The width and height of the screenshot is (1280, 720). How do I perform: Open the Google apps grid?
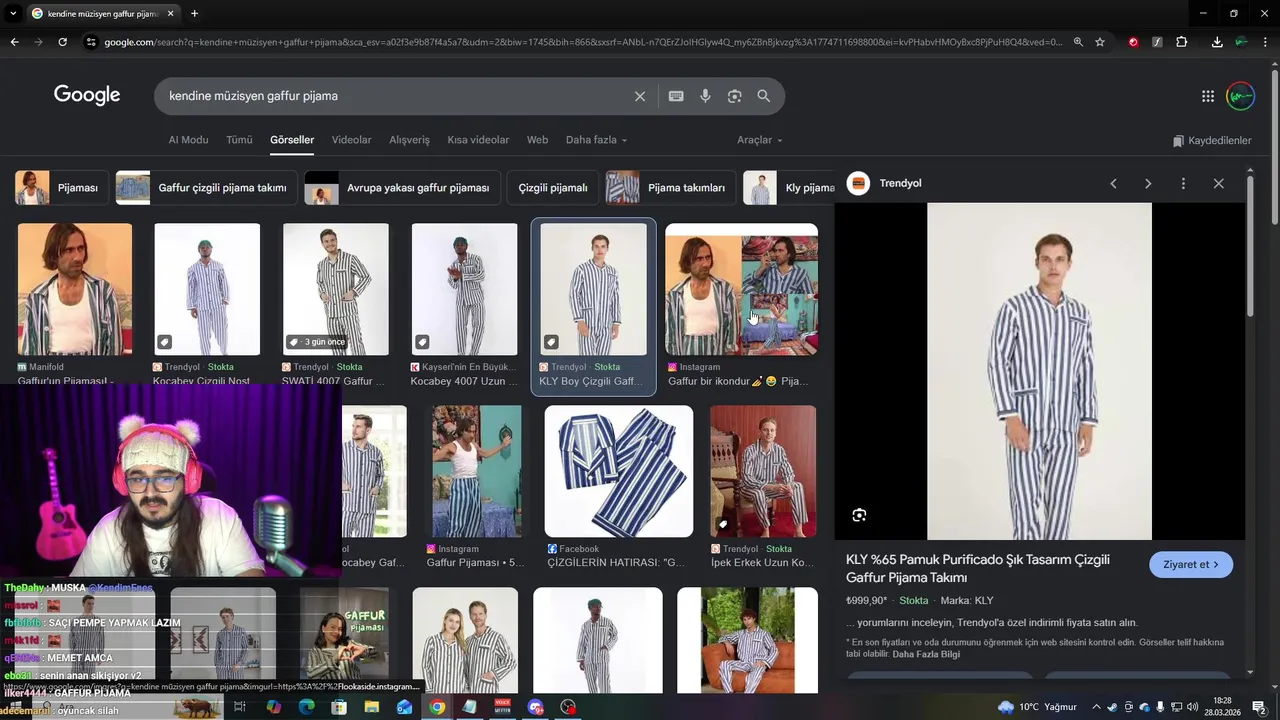pos(1208,96)
